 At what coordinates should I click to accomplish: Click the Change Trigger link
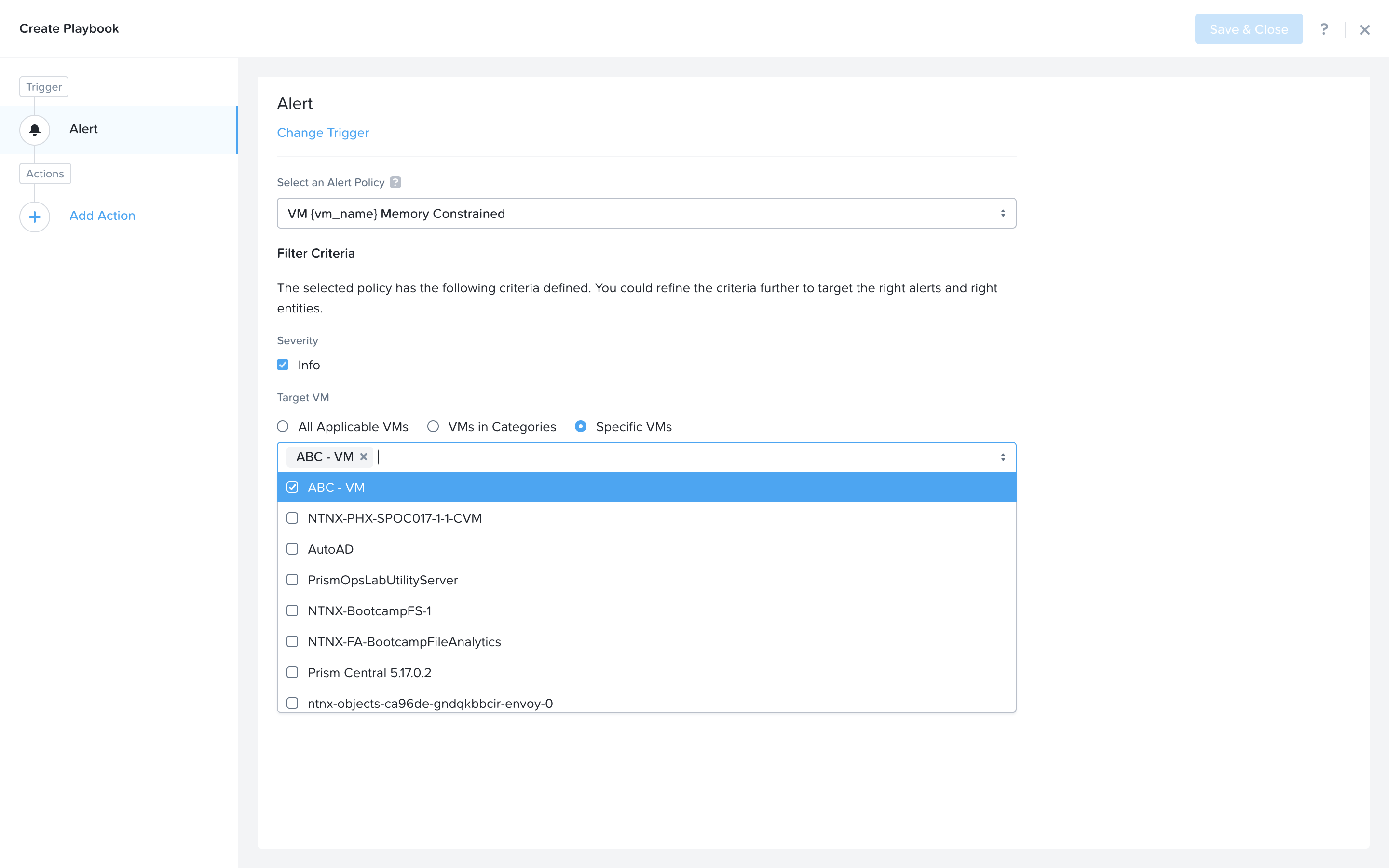323,133
